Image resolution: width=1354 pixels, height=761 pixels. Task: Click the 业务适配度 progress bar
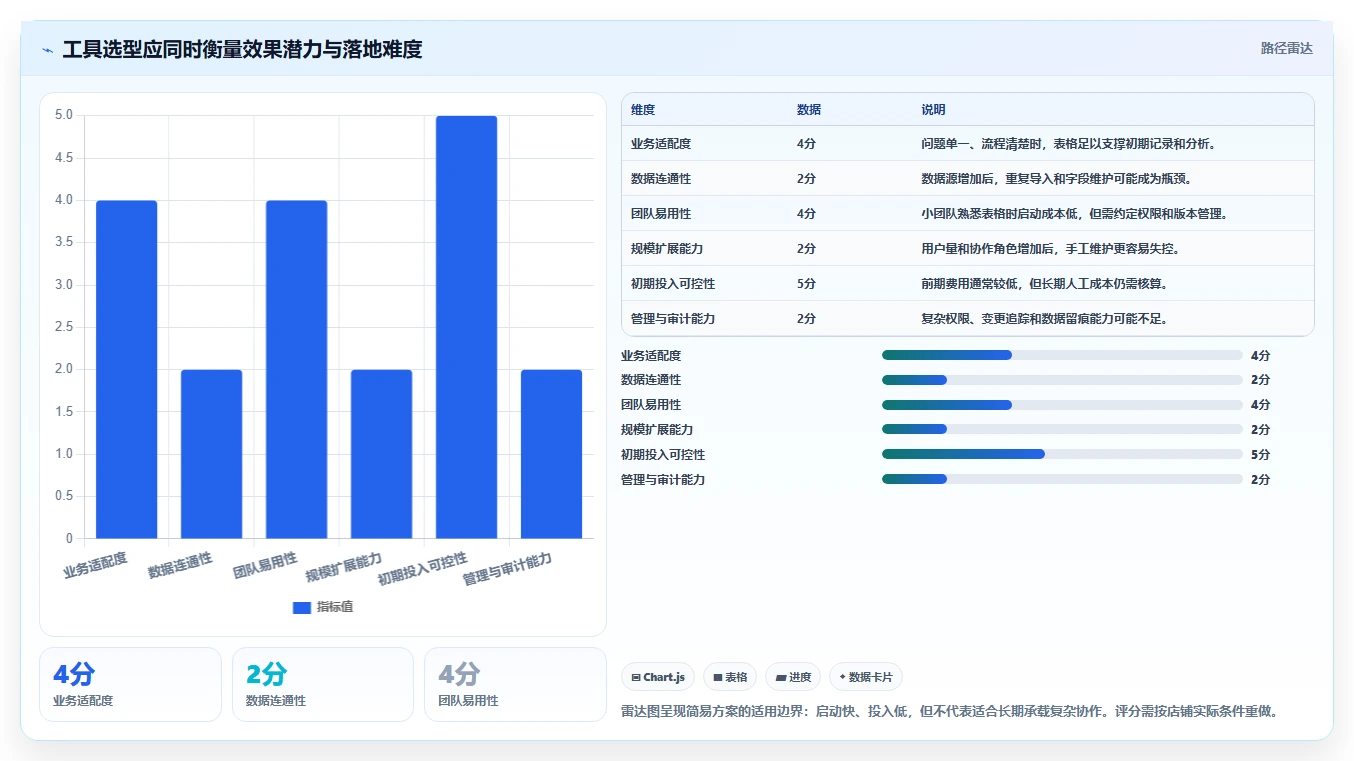(x=1062, y=355)
